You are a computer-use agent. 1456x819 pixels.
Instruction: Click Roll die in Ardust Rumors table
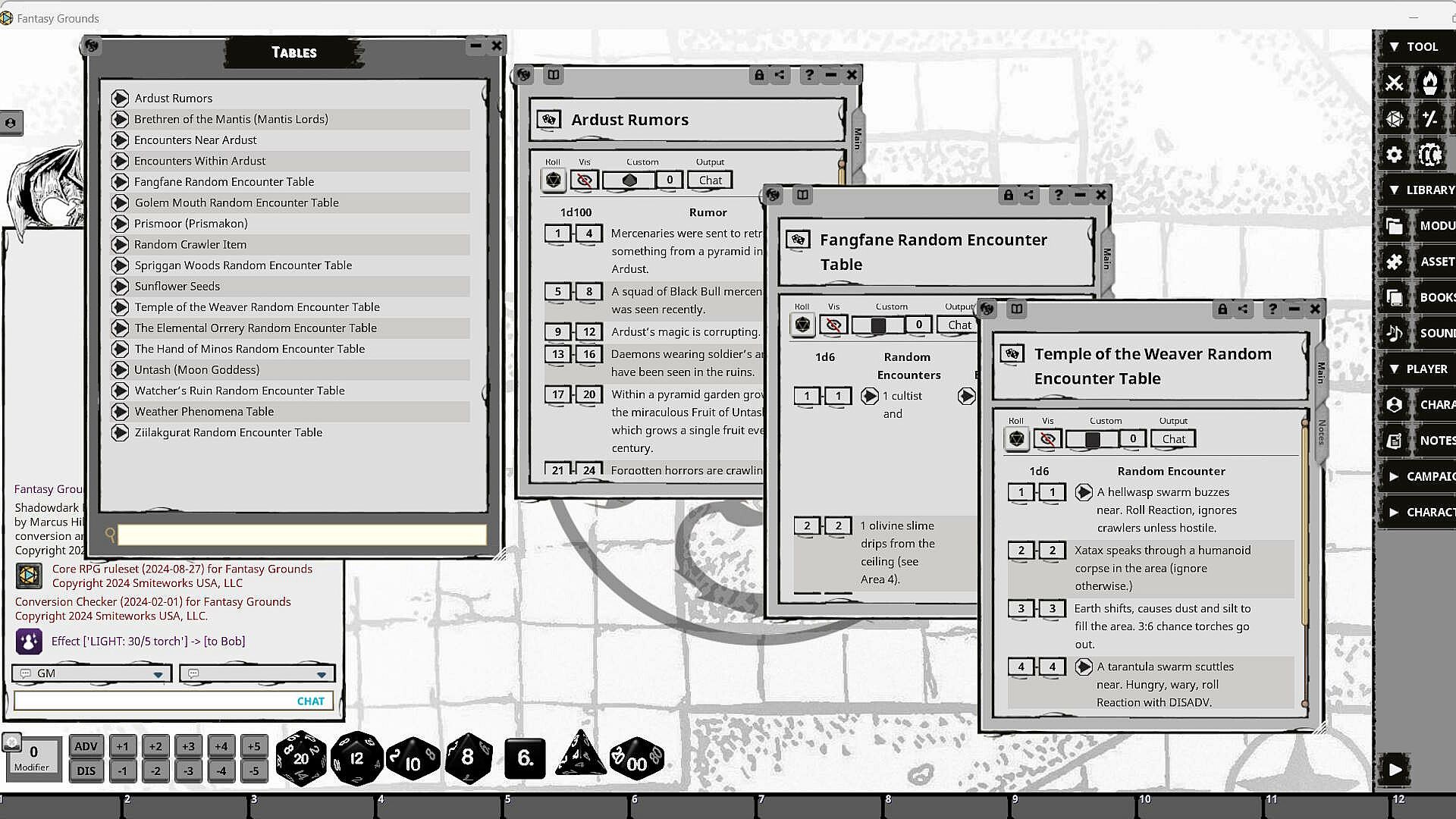tap(554, 180)
